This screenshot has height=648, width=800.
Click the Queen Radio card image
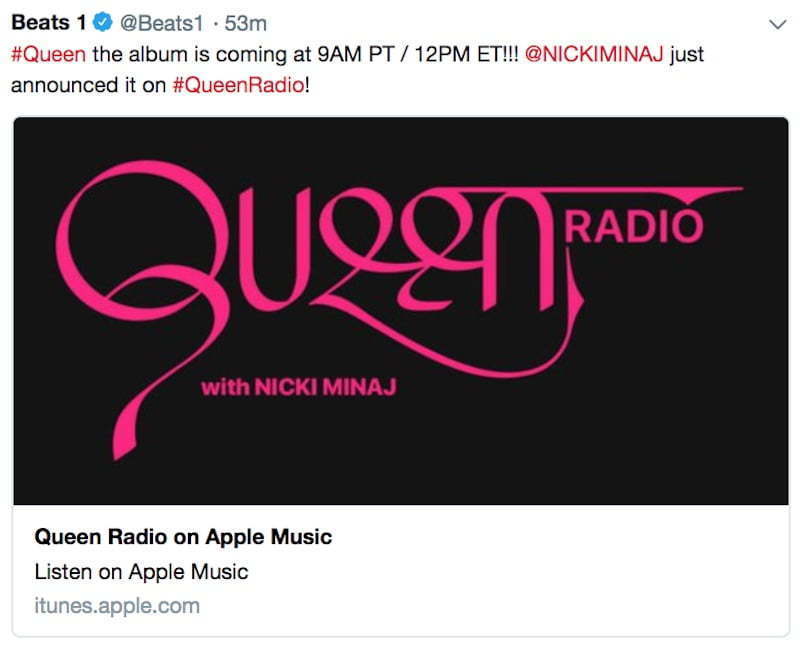pos(401,311)
